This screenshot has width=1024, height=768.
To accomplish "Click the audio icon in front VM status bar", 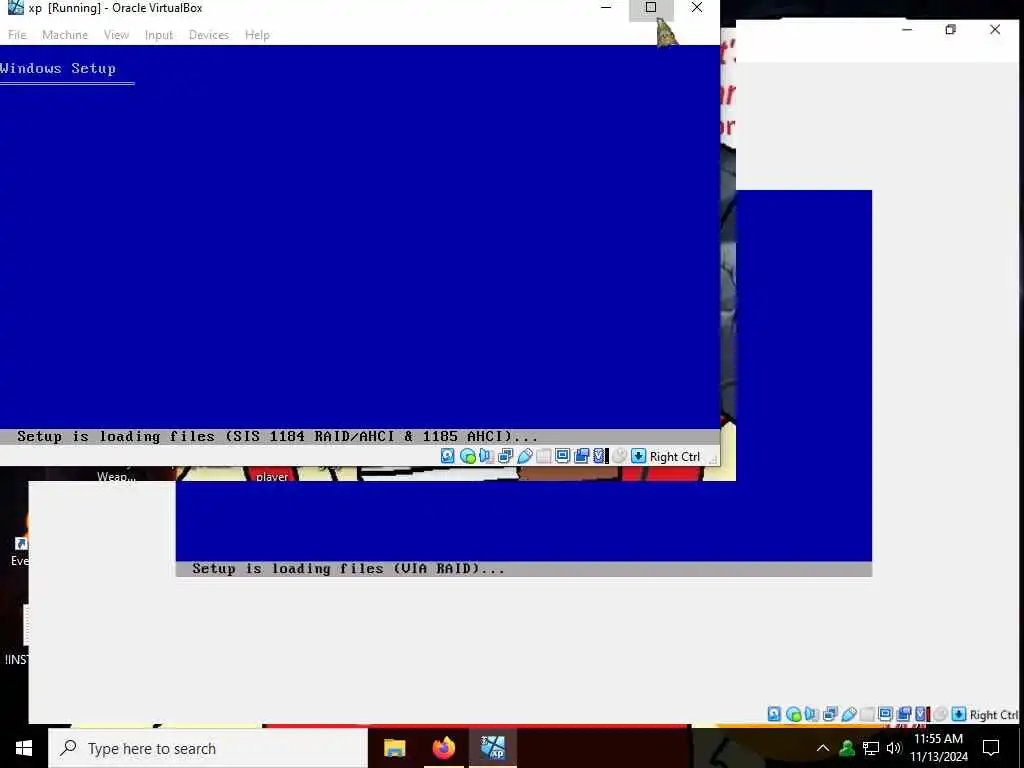I will [486, 456].
